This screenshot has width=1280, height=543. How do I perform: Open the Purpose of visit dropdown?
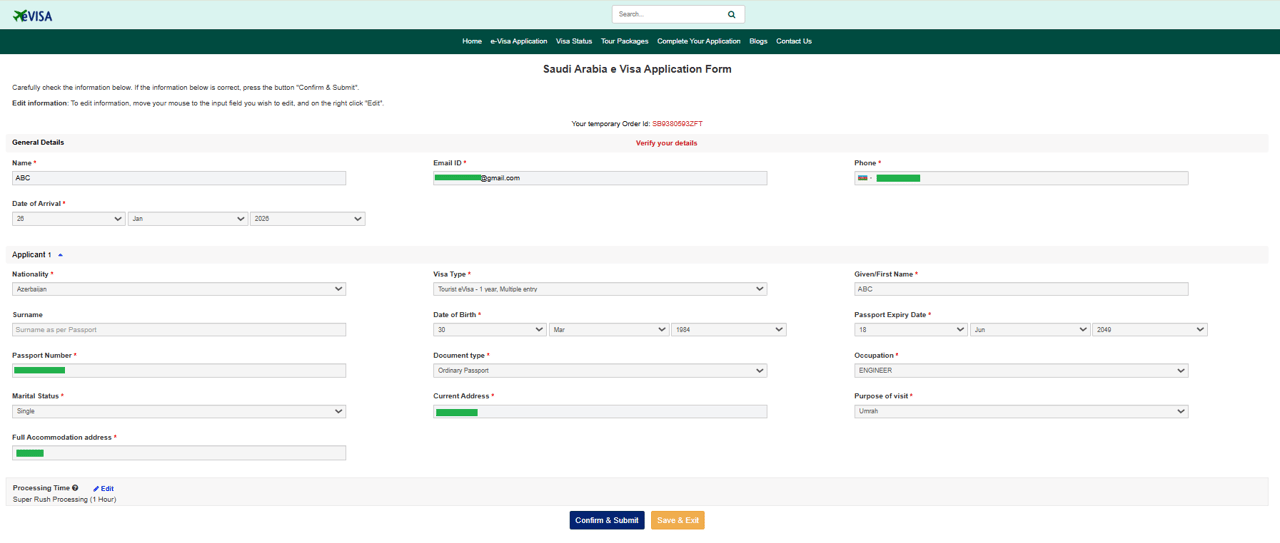[1021, 411]
